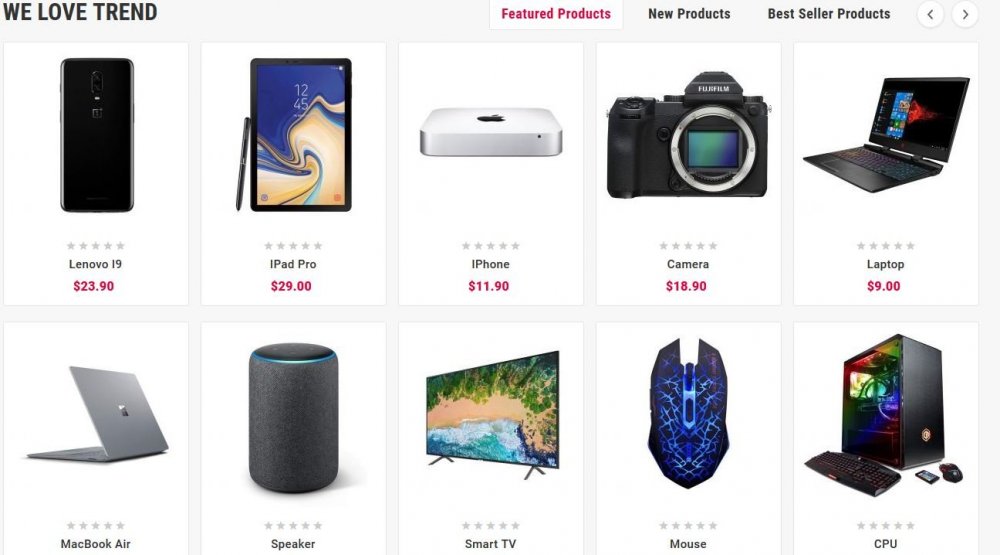Select the Best Seller Products tab

(x=828, y=14)
